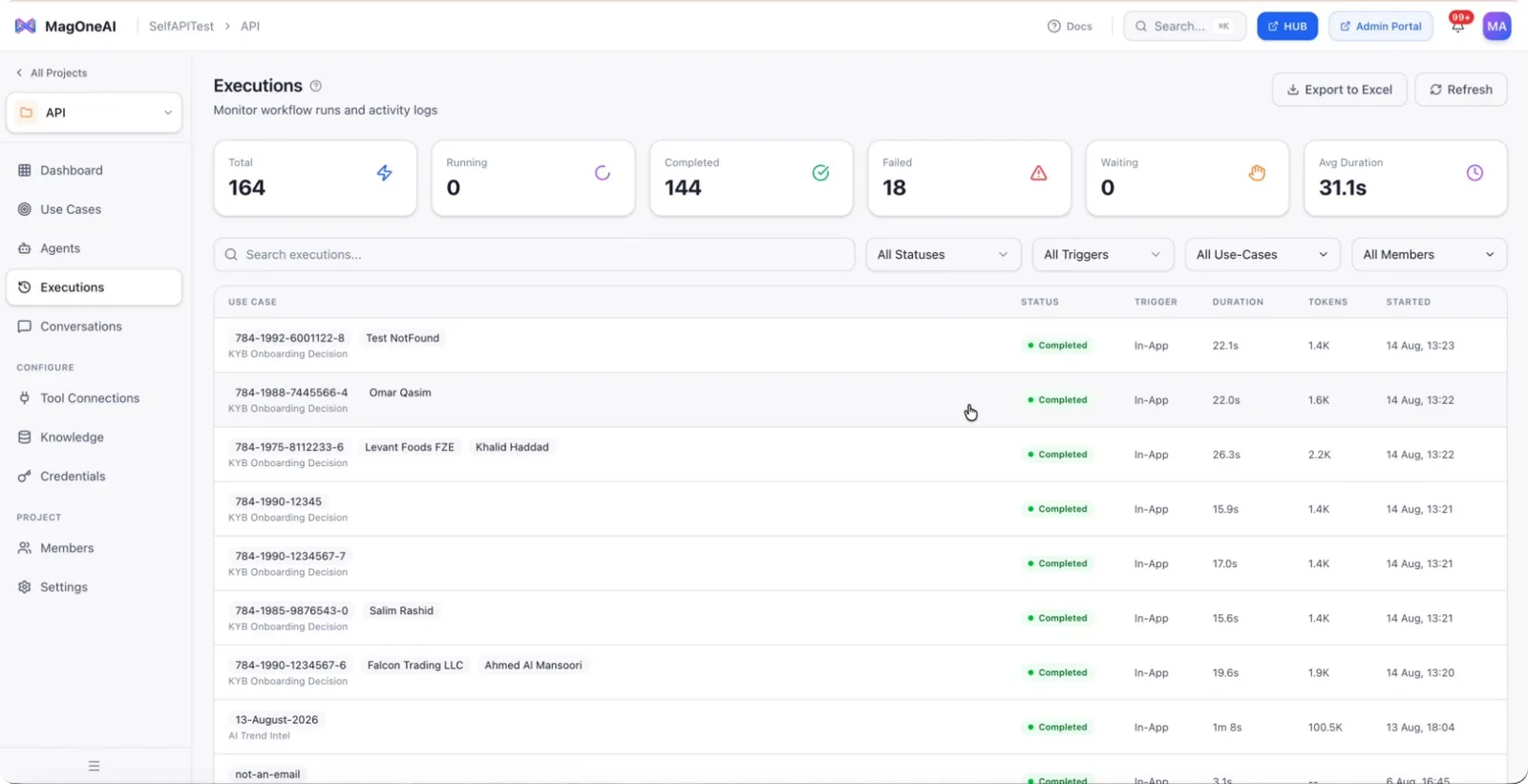Select Executions in the sidebar
The width and height of the screenshot is (1528, 784).
(x=94, y=287)
